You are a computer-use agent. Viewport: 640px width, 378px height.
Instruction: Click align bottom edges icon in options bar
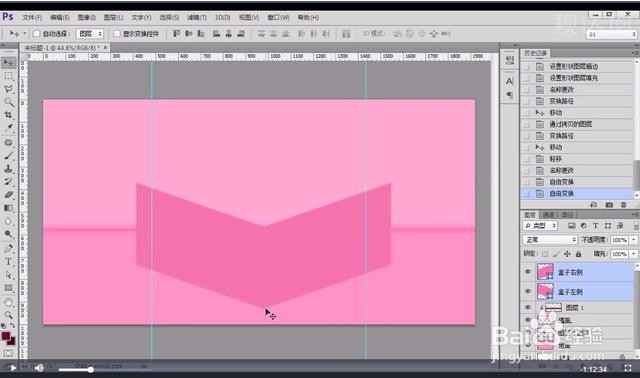[x=201, y=33]
